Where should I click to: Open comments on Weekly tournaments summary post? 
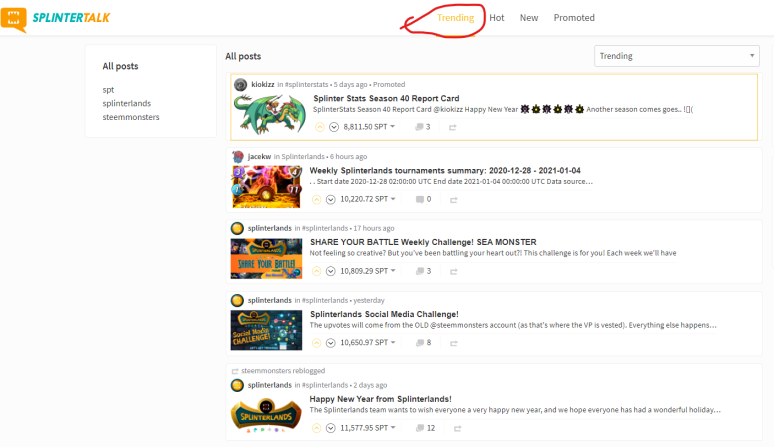424,199
